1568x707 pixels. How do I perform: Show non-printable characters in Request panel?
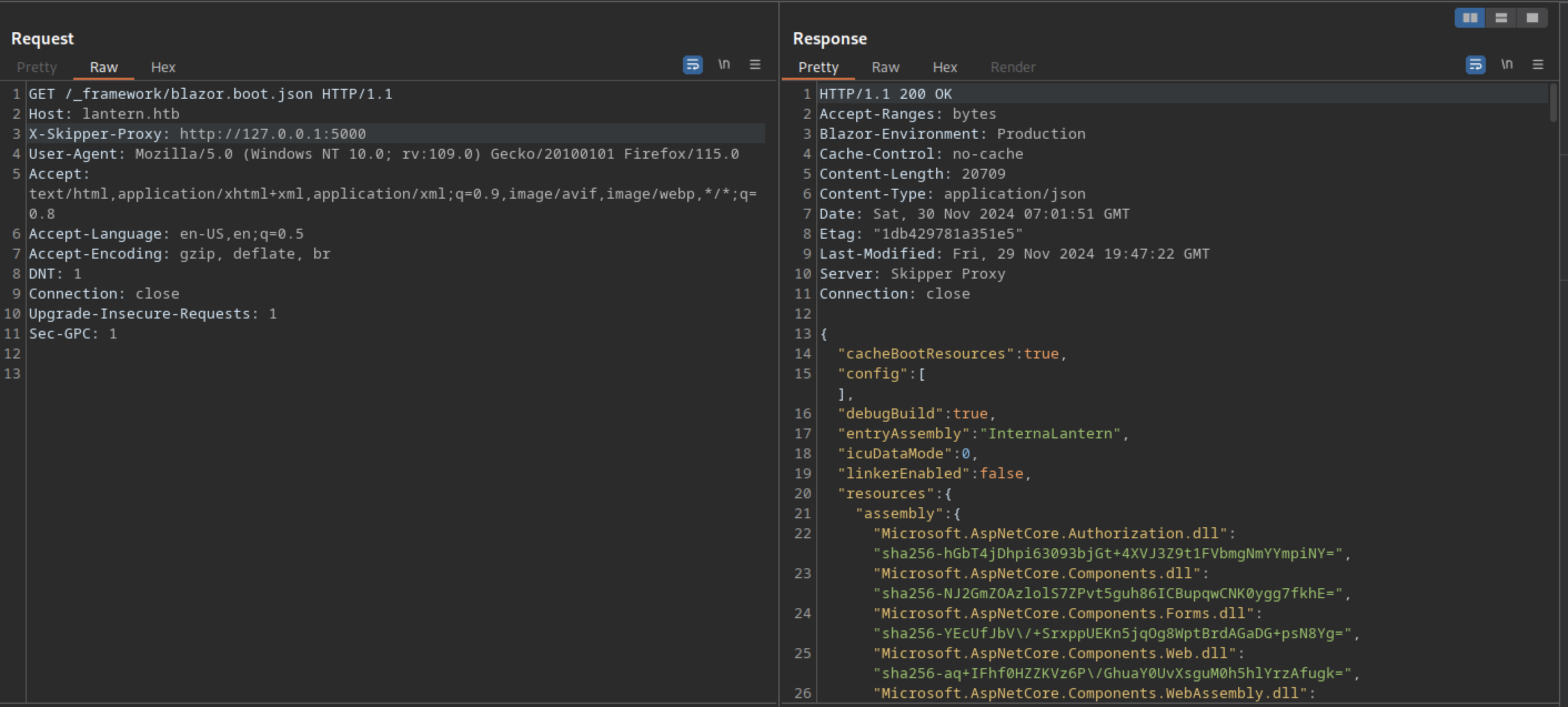click(723, 64)
